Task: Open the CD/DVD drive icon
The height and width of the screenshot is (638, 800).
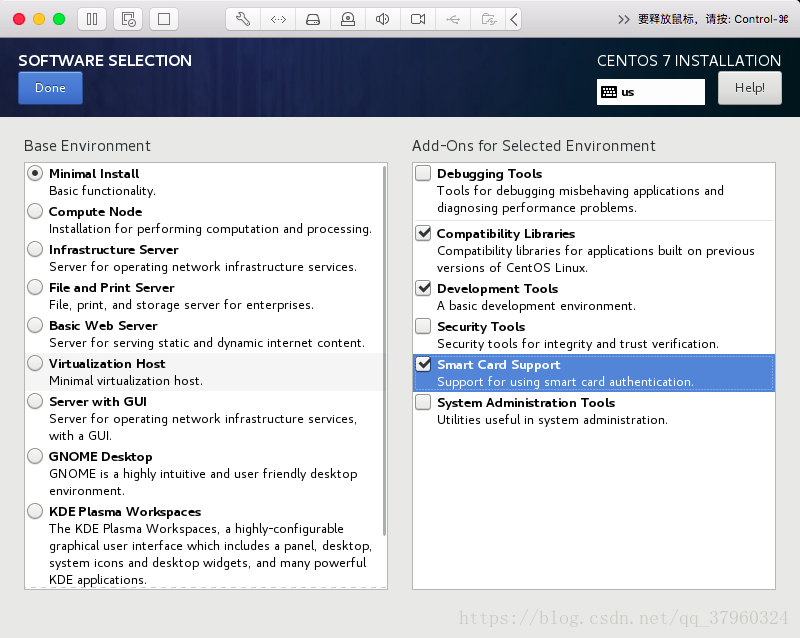Action: tap(348, 19)
